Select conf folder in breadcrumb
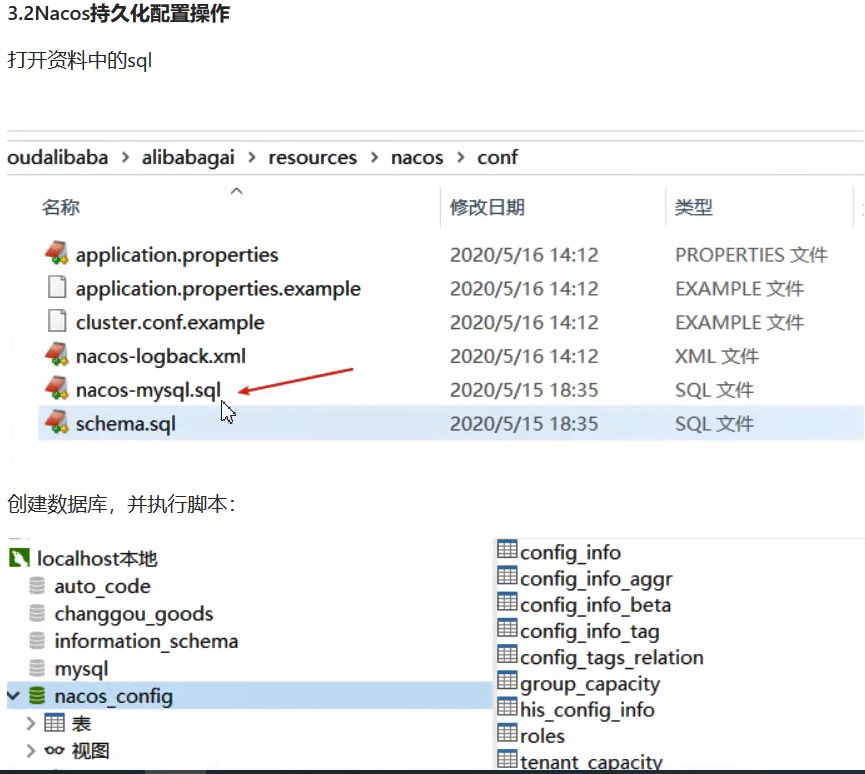 (497, 158)
